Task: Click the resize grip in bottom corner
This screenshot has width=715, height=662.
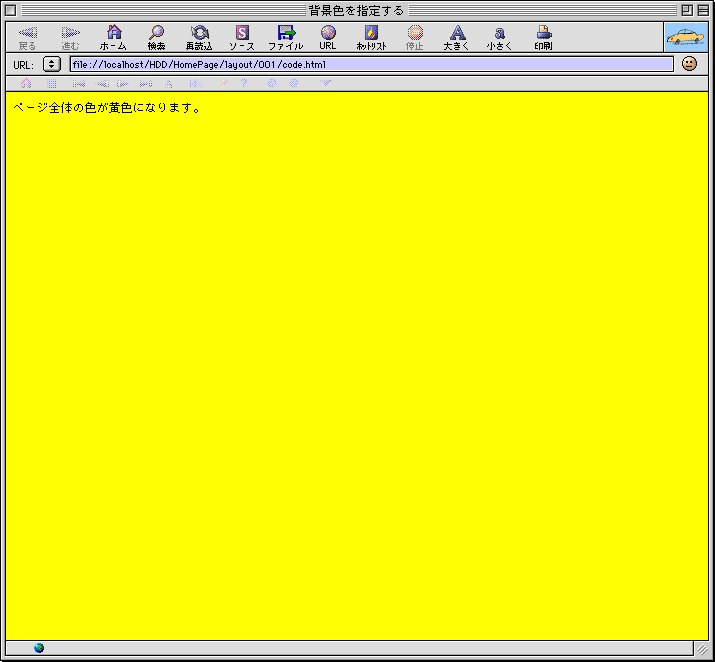Action: coord(701,648)
